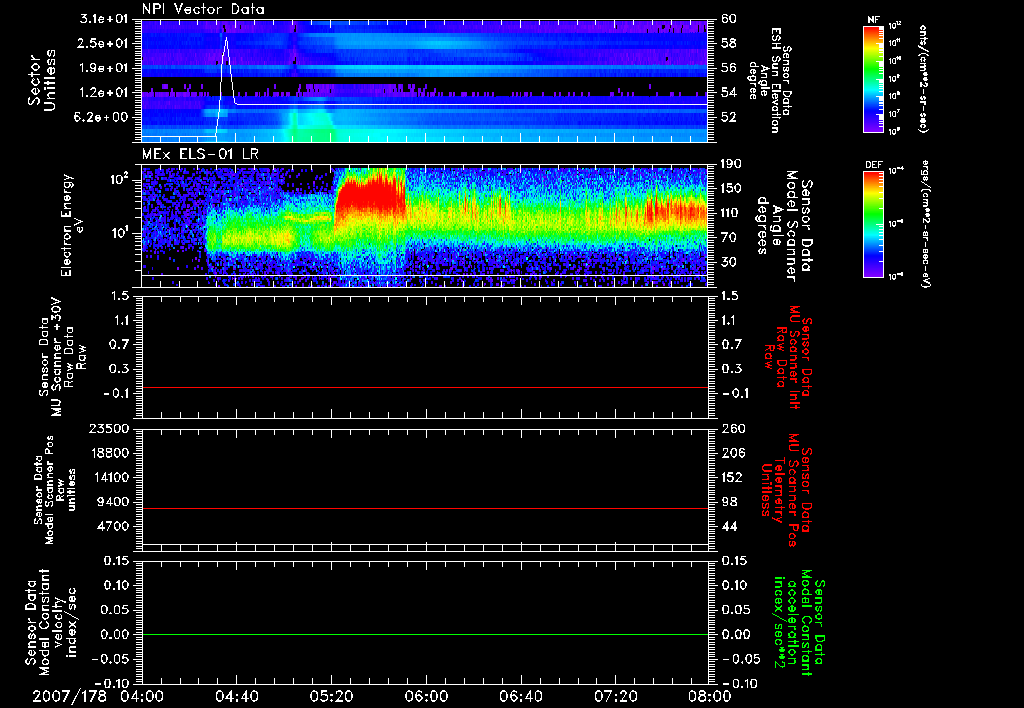
Task: Click the red "MU Scanner Pos Telemetry" axis label
Action: (786, 490)
